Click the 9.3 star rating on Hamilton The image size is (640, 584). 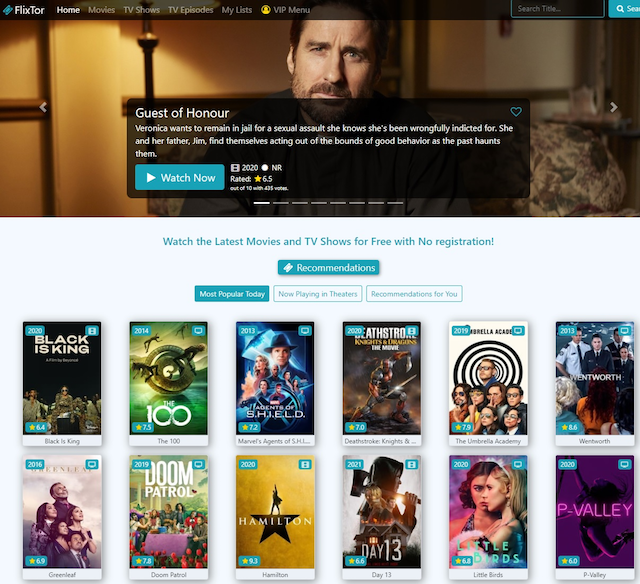[x=249, y=561]
